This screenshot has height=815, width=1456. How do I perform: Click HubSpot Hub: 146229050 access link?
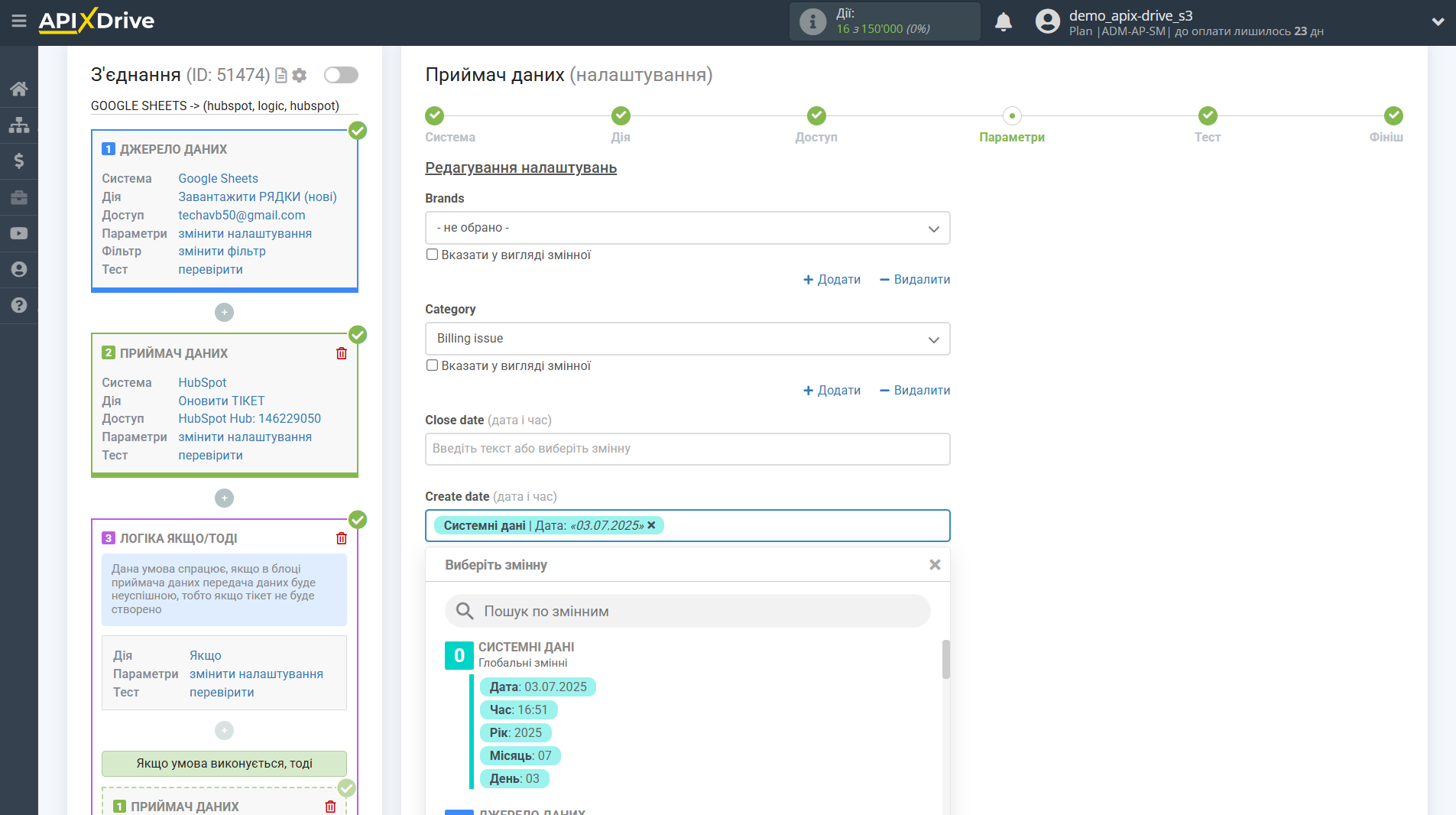(249, 418)
